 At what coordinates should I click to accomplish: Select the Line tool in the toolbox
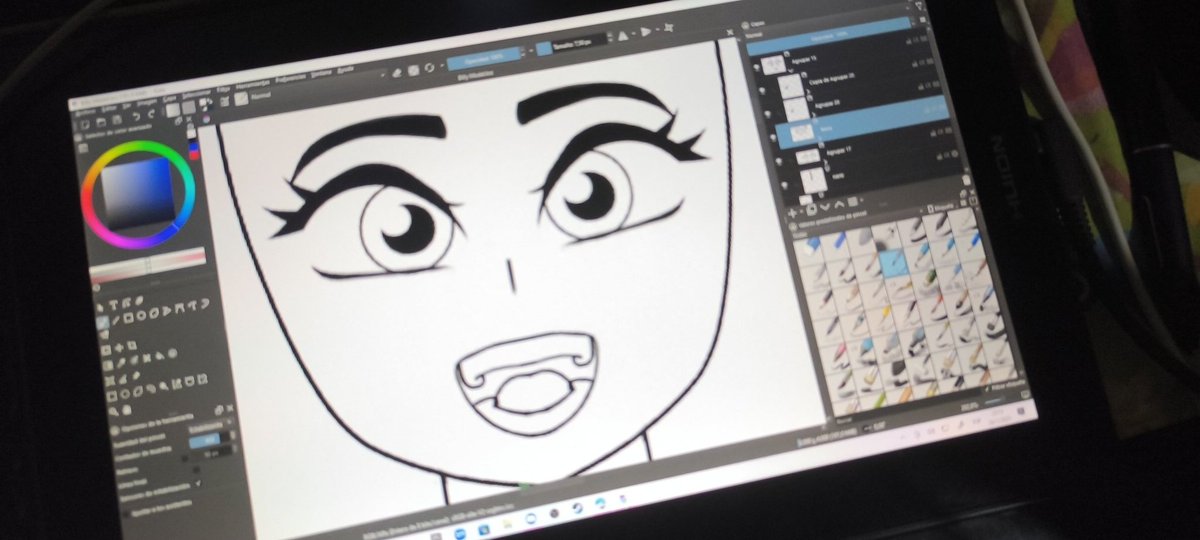click(116, 319)
